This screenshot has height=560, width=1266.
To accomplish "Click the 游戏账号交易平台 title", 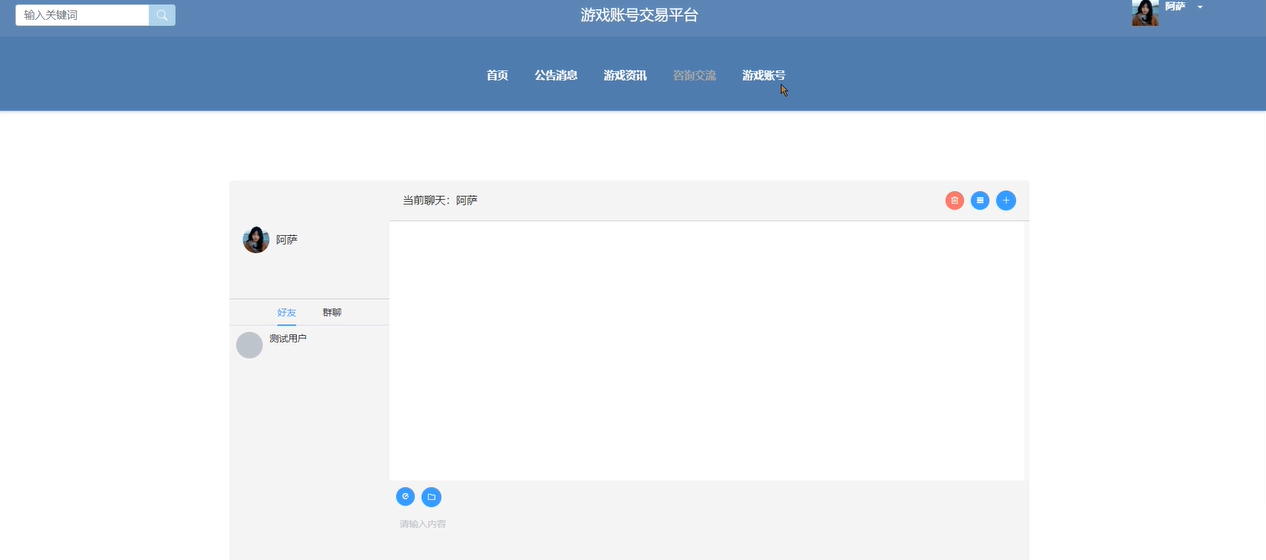I will (x=640, y=15).
